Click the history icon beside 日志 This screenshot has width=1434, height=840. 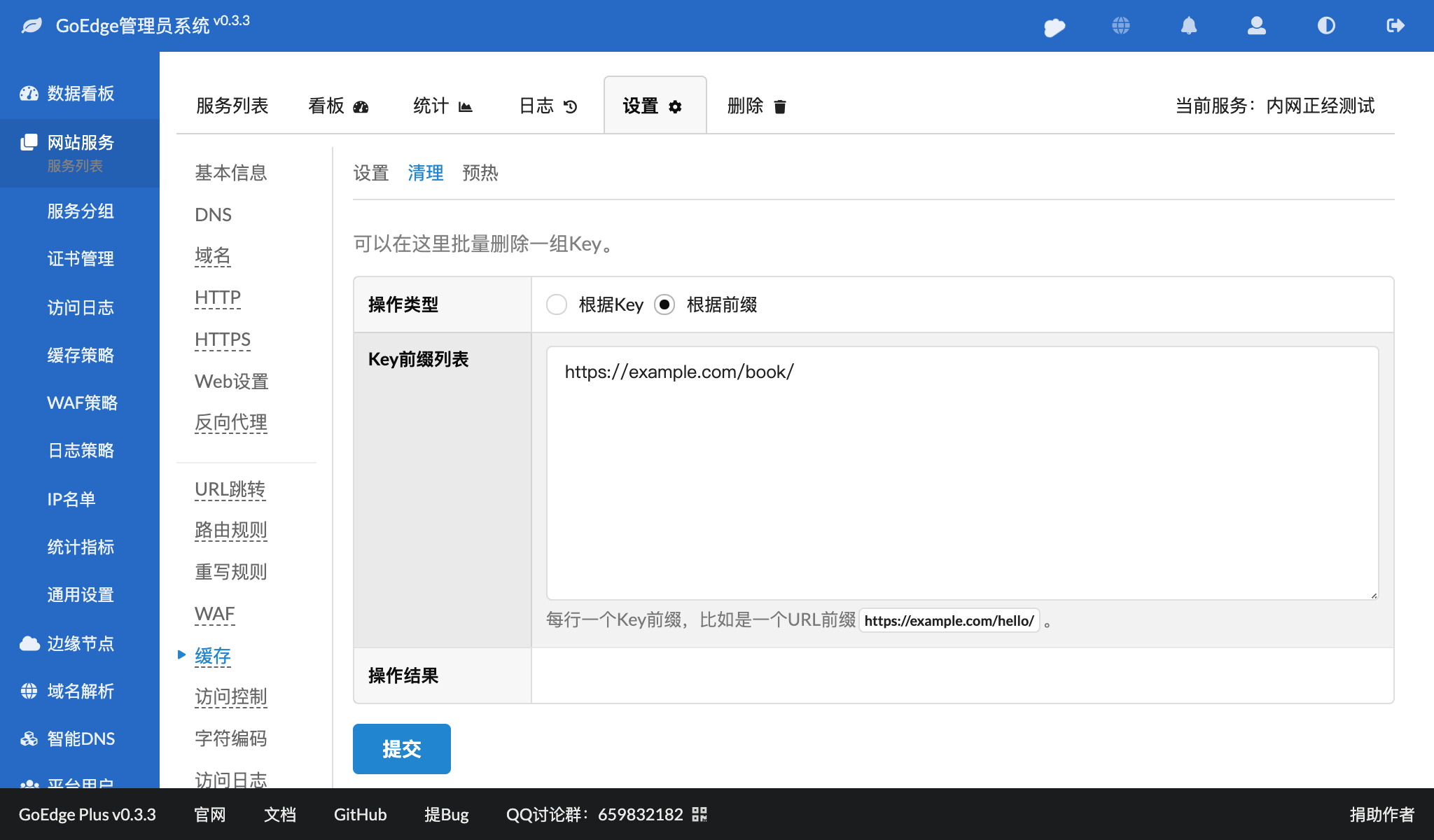[571, 106]
